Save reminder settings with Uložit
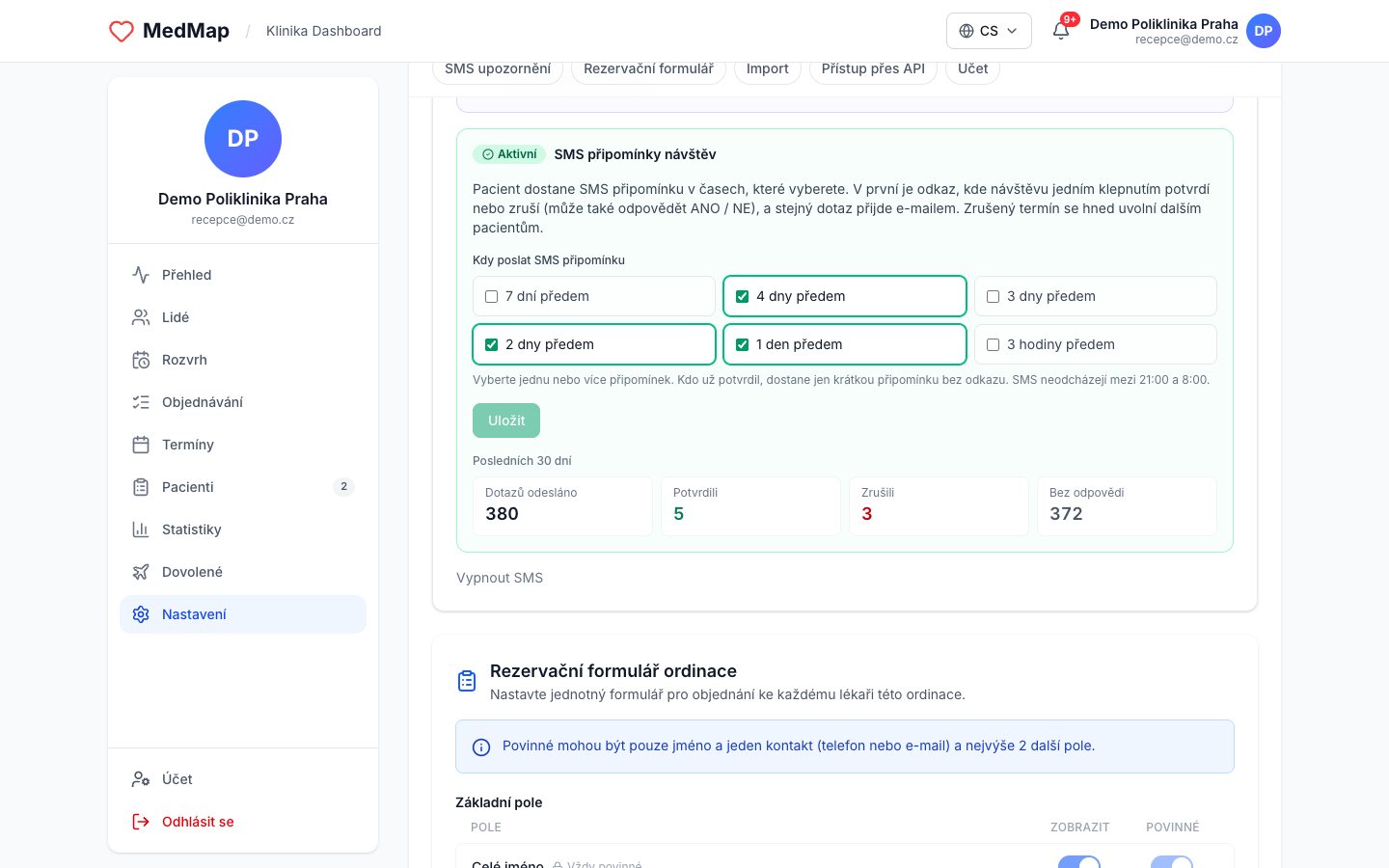This screenshot has height=868, width=1389. click(506, 420)
